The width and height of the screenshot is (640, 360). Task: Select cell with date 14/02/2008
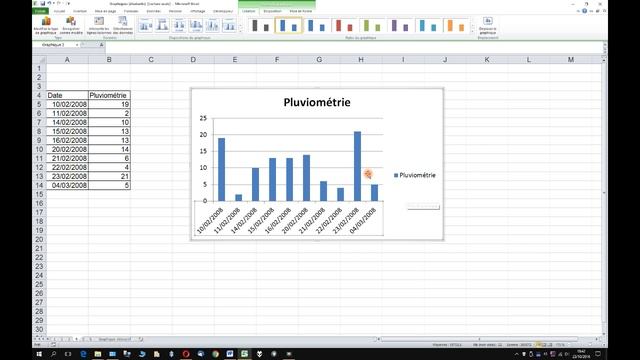[x=67, y=122]
